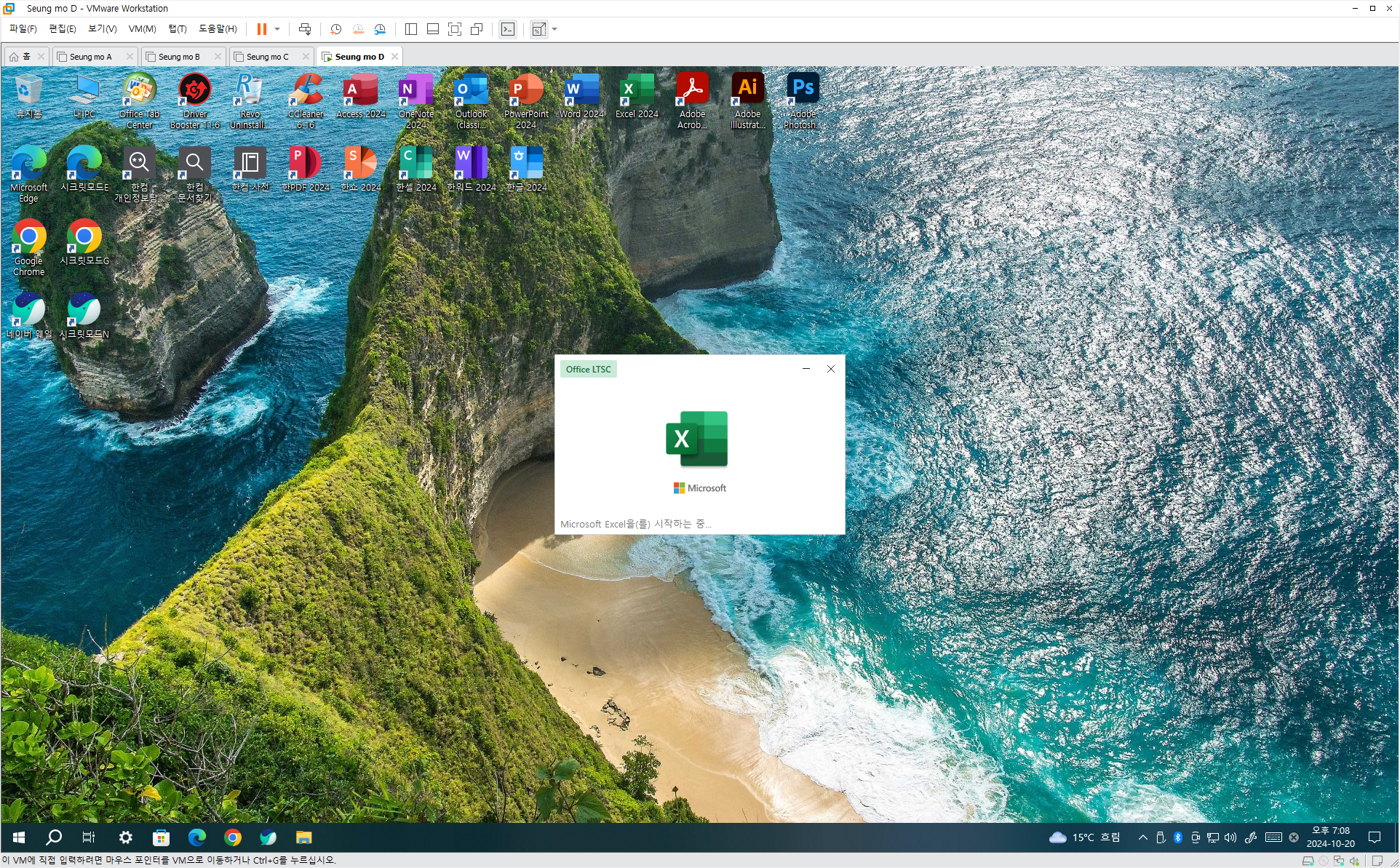Expand the power options dropdown arrow

tap(277, 29)
